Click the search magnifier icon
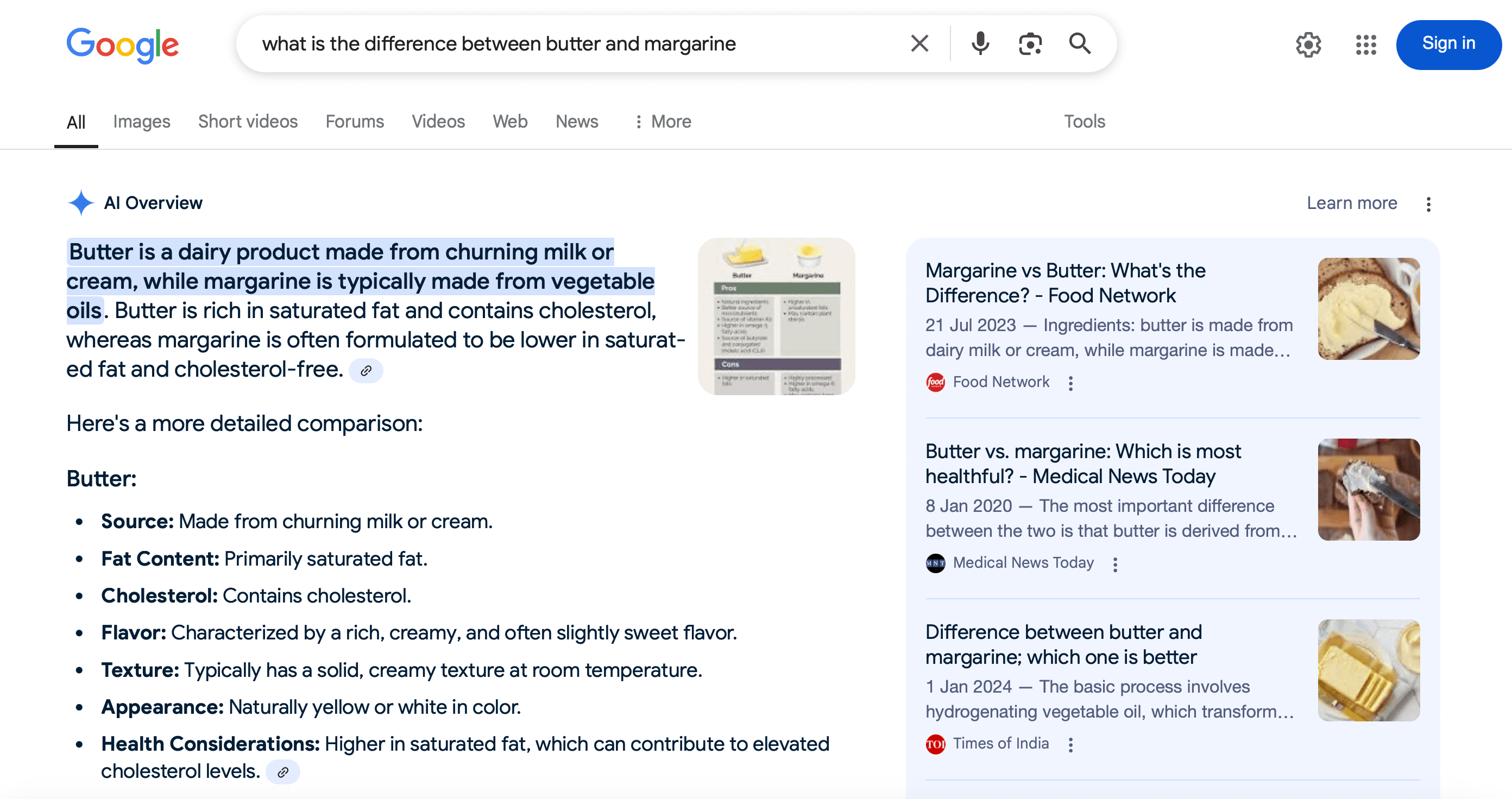The width and height of the screenshot is (1512, 799). (1080, 43)
